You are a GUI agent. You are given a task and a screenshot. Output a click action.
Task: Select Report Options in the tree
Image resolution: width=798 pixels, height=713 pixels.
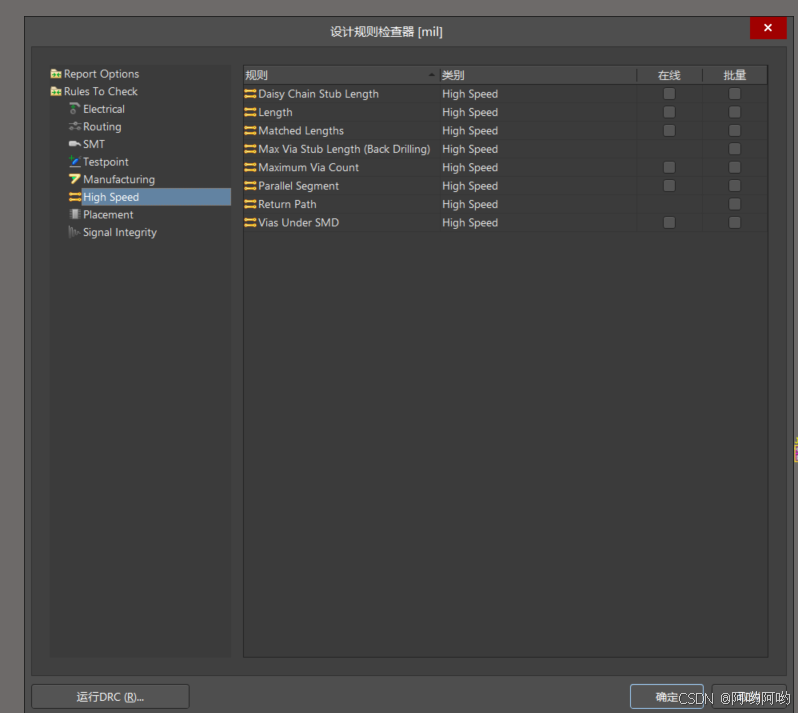pos(101,74)
